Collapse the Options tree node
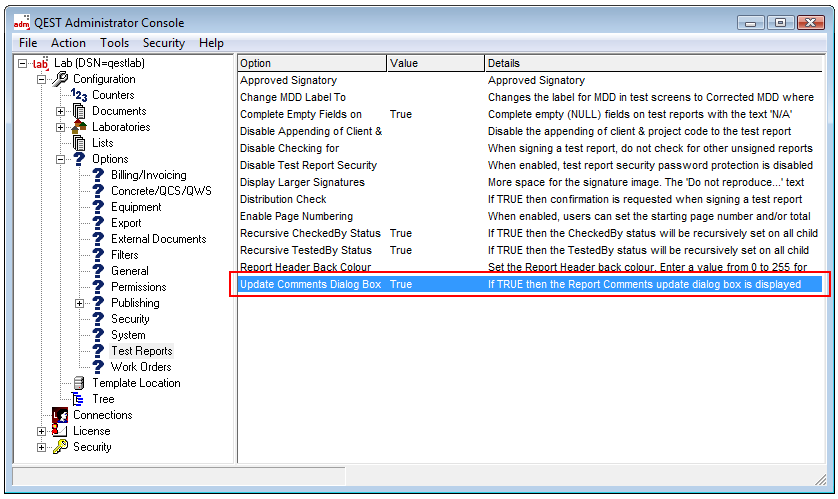This screenshot has height=499, width=838. click(x=61, y=159)
